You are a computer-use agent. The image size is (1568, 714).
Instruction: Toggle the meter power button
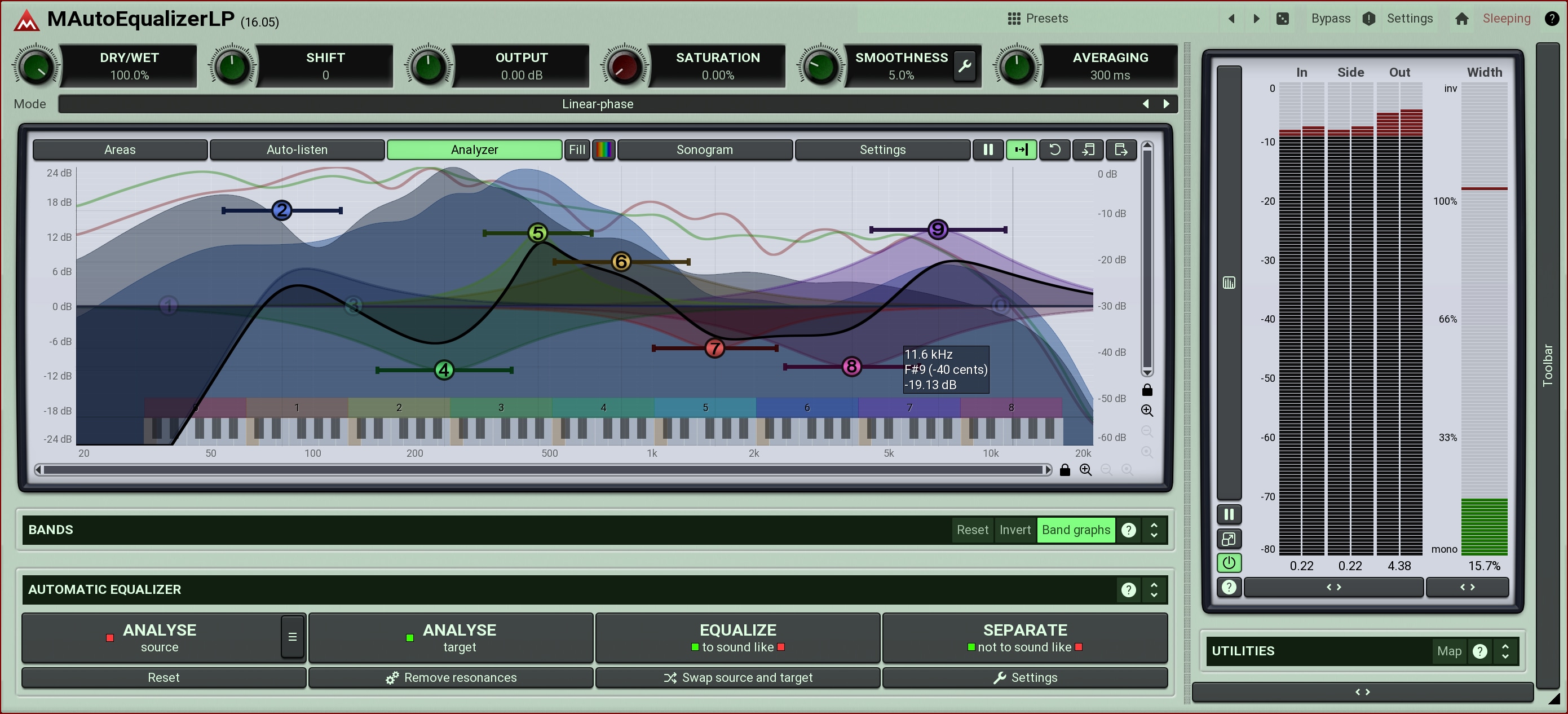pos(1229,563)
